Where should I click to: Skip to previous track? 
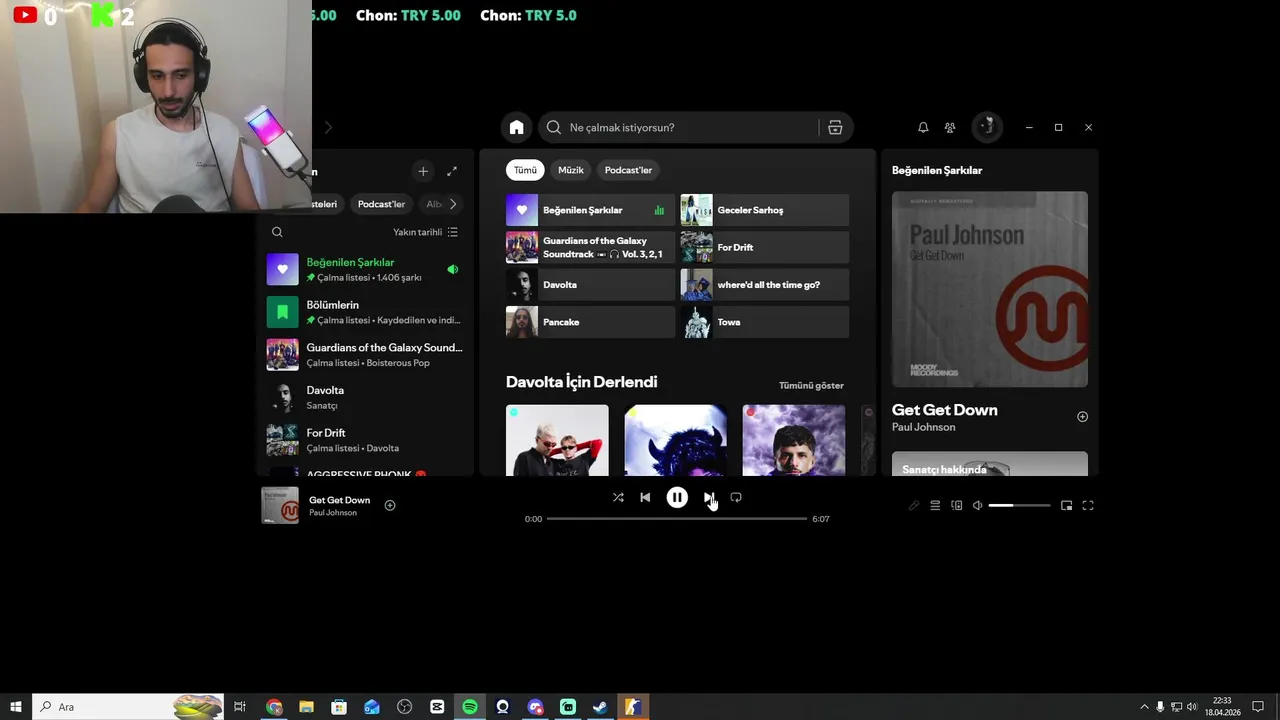click(645, 497)
